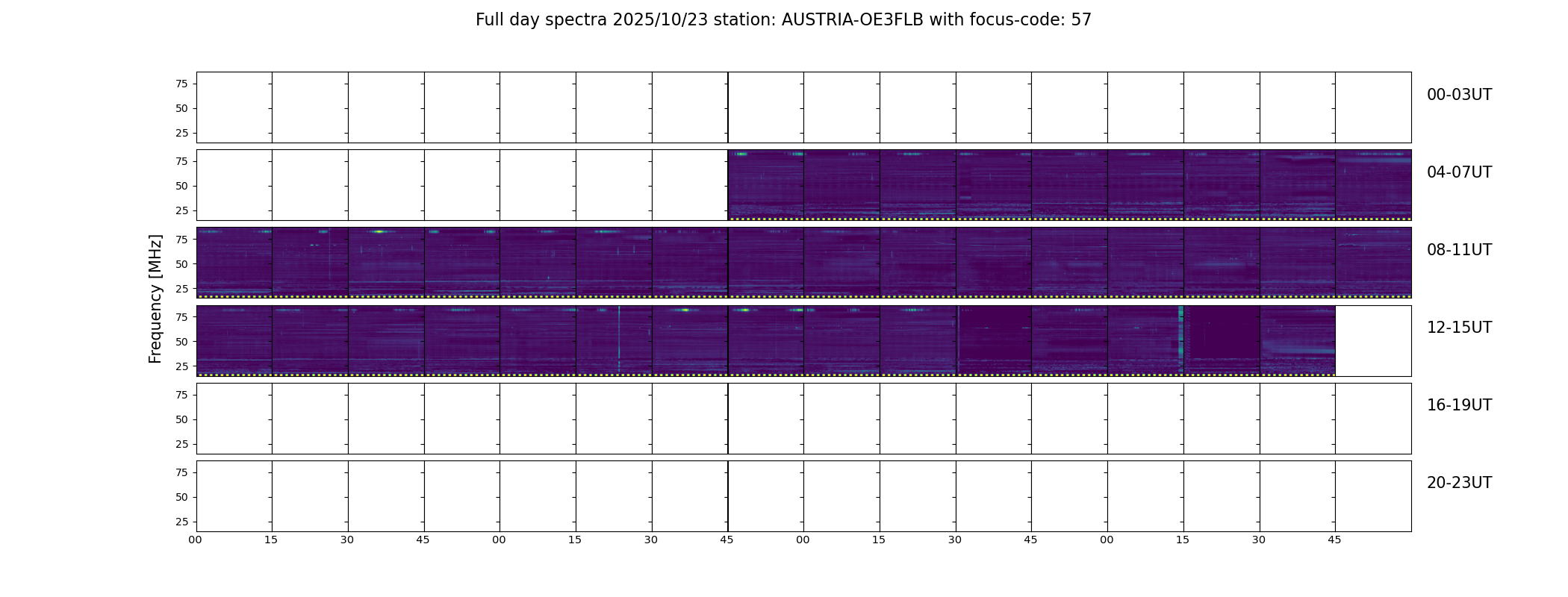Viewport: 1568px width, 597px height.
Task: Select last spectrogram panel in 04-07UT row
Action: click(x=1373, y=185)
